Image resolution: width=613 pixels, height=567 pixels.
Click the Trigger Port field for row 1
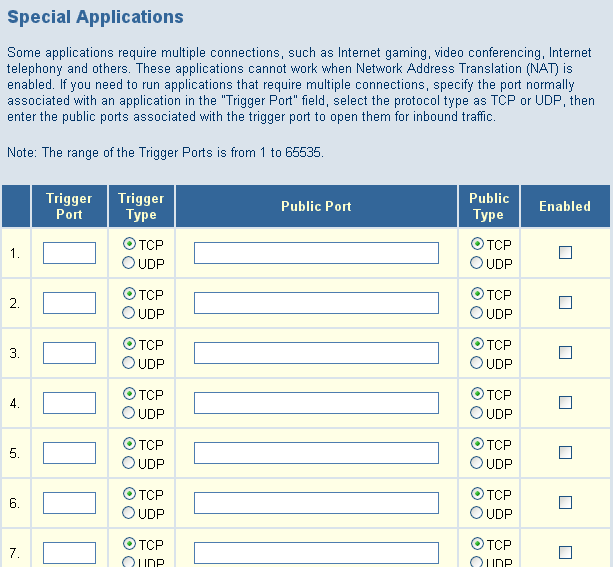click(69, 253)
